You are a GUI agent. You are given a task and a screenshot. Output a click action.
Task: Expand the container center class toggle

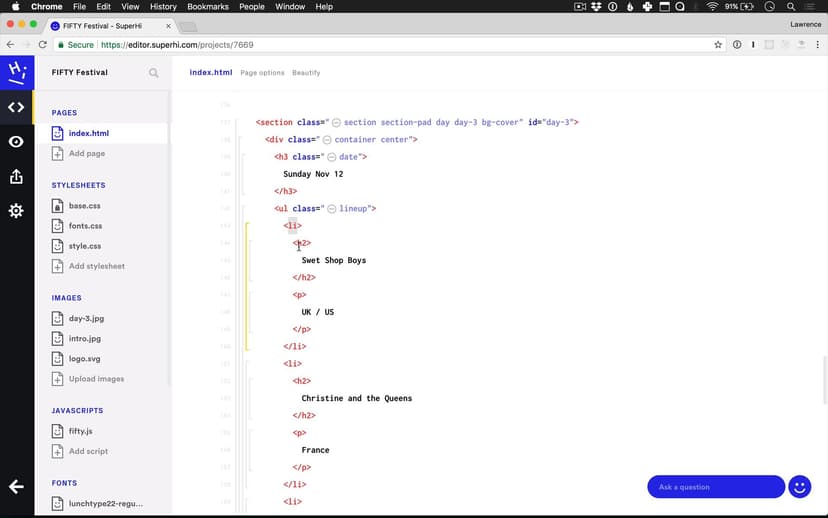click(x=327, y=140)
